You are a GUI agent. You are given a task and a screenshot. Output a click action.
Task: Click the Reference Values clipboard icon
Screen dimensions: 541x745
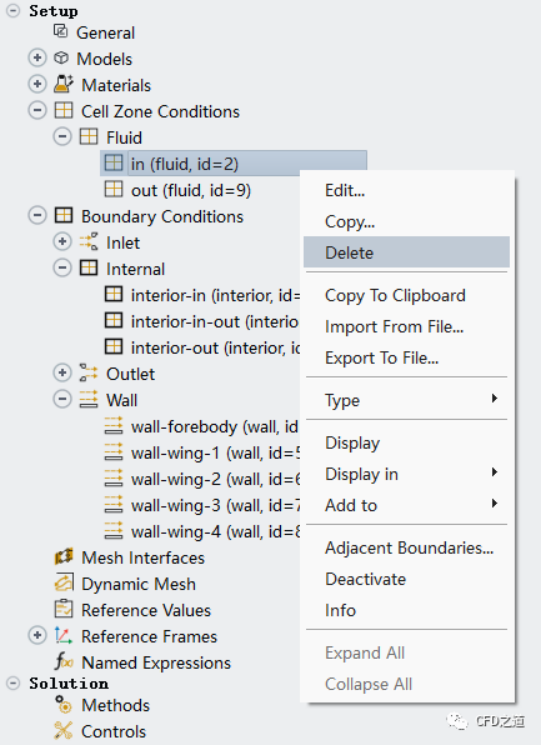coord(64,609)
